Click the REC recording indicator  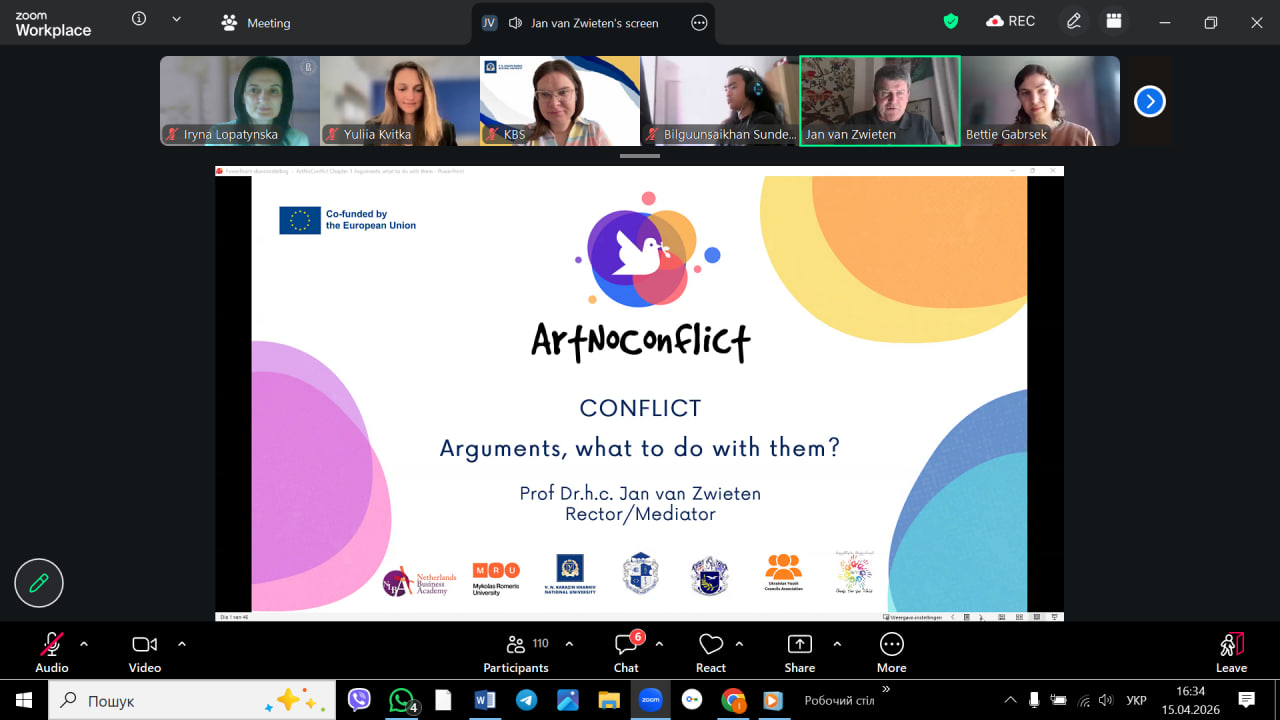tap(1011, 21)
